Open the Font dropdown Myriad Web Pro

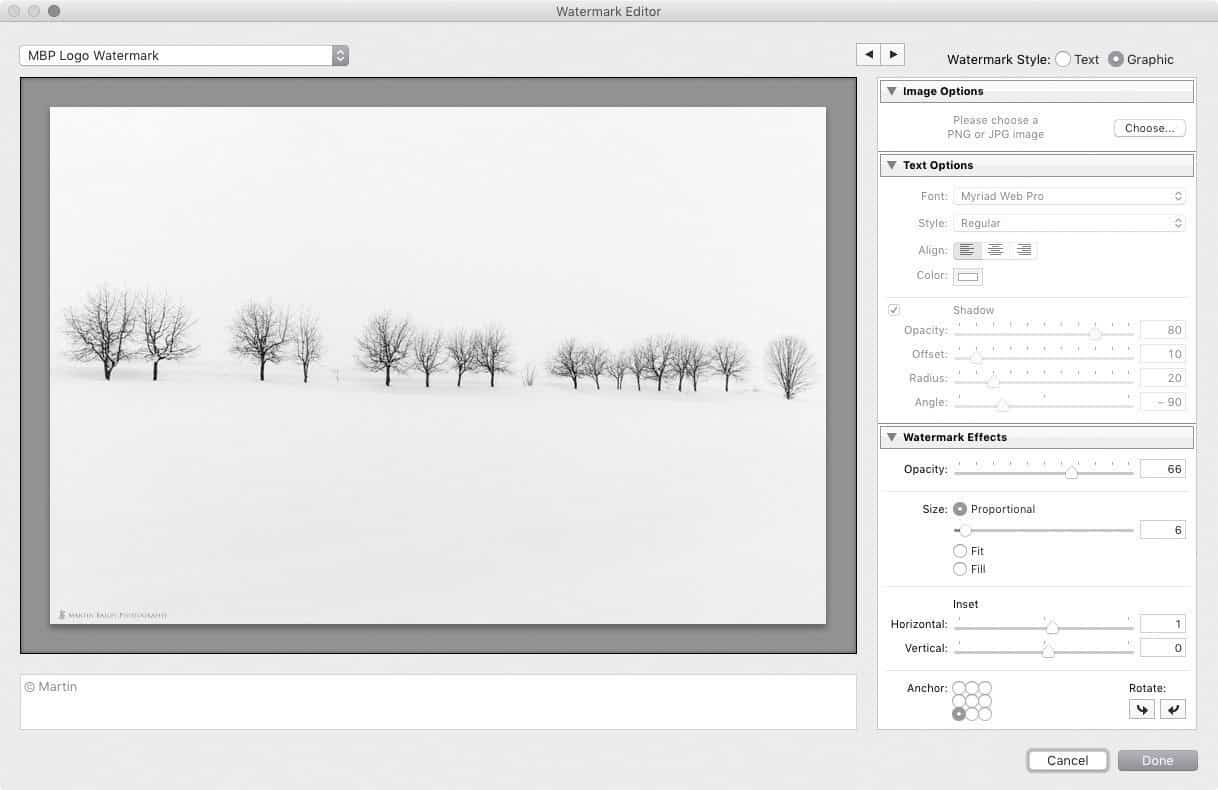tap(1069, 196)
